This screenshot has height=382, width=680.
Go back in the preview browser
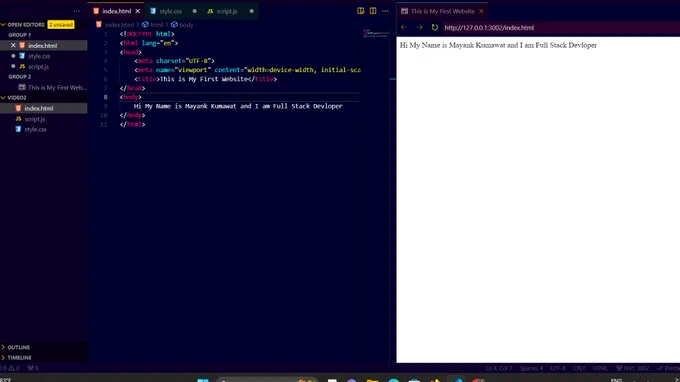pos(404,27)
